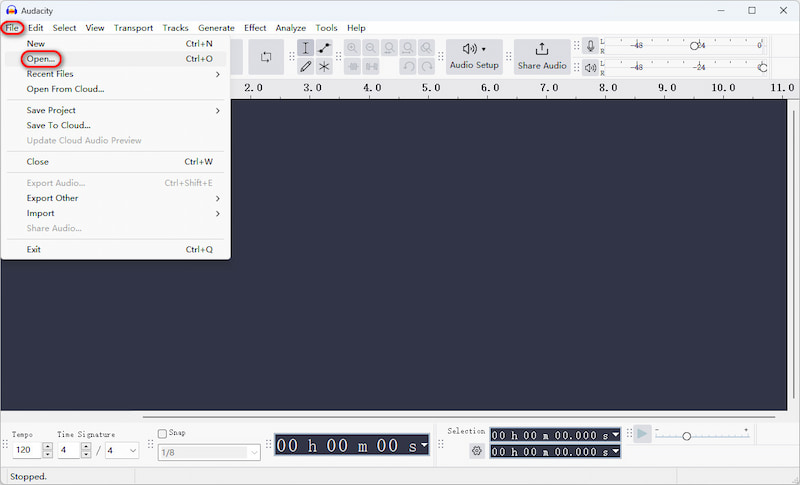
Task: Open Audio Setup menu
Action: (474, 57)
